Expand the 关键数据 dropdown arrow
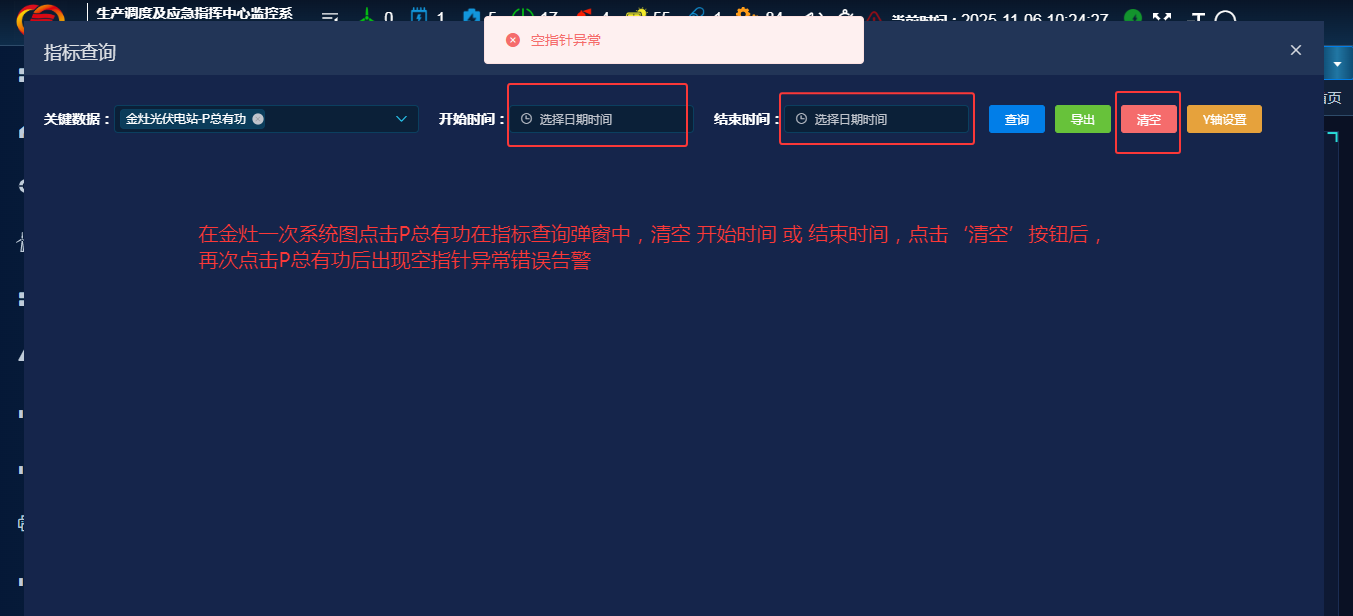This screenshot has width=1353, height=616. [x=402, y=119]
